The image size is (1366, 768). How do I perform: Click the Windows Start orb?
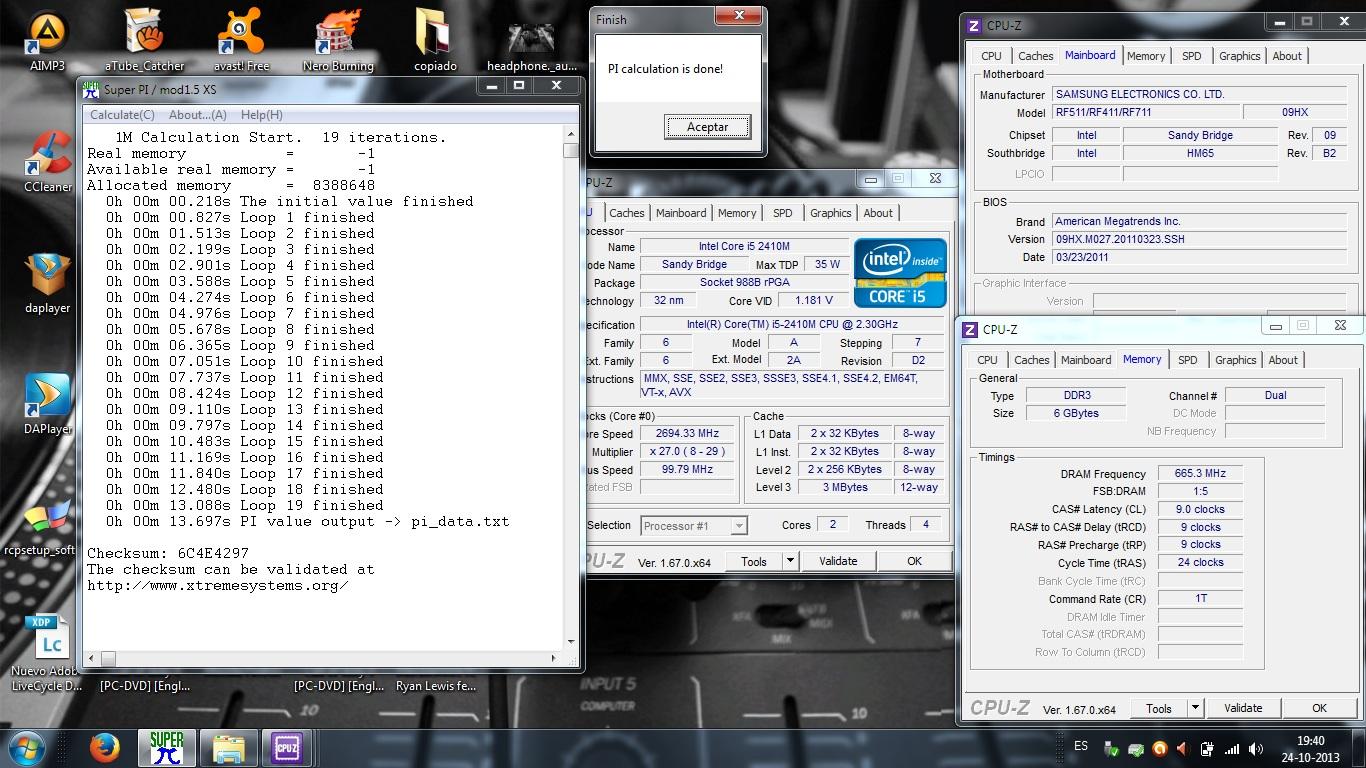pyautogui.click(x=26, y=747)
